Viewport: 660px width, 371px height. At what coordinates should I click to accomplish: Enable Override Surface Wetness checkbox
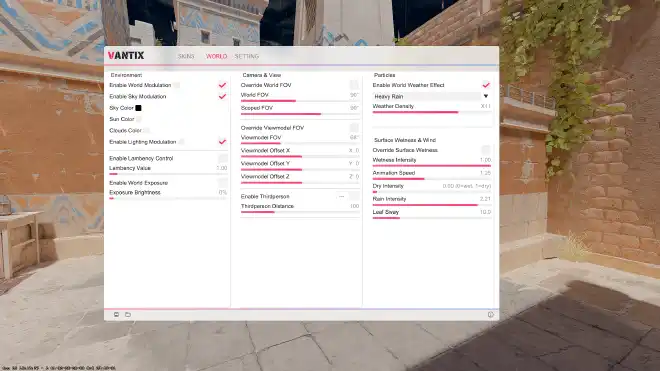pyautogui.click(x=486, y=150)
